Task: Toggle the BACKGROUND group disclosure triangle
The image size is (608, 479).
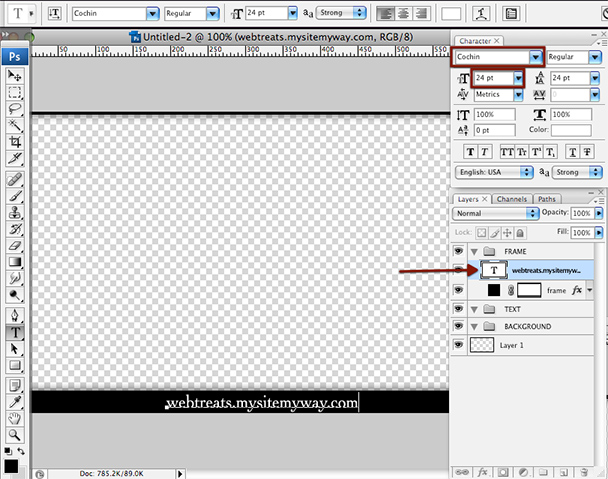Action: click(x=474, y=327)
